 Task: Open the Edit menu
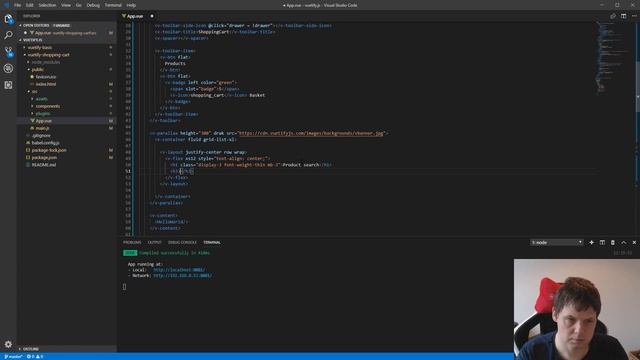(29, 5)
